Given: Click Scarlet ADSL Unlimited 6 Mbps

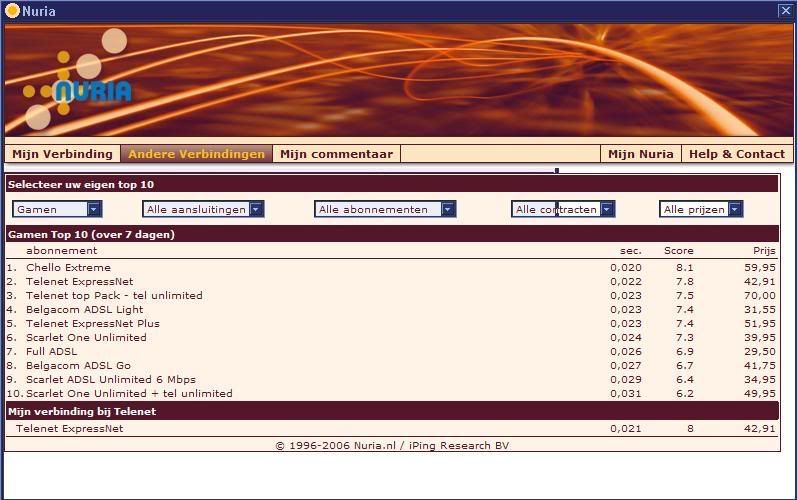Looking at the screenshot, I should [110, 380].
